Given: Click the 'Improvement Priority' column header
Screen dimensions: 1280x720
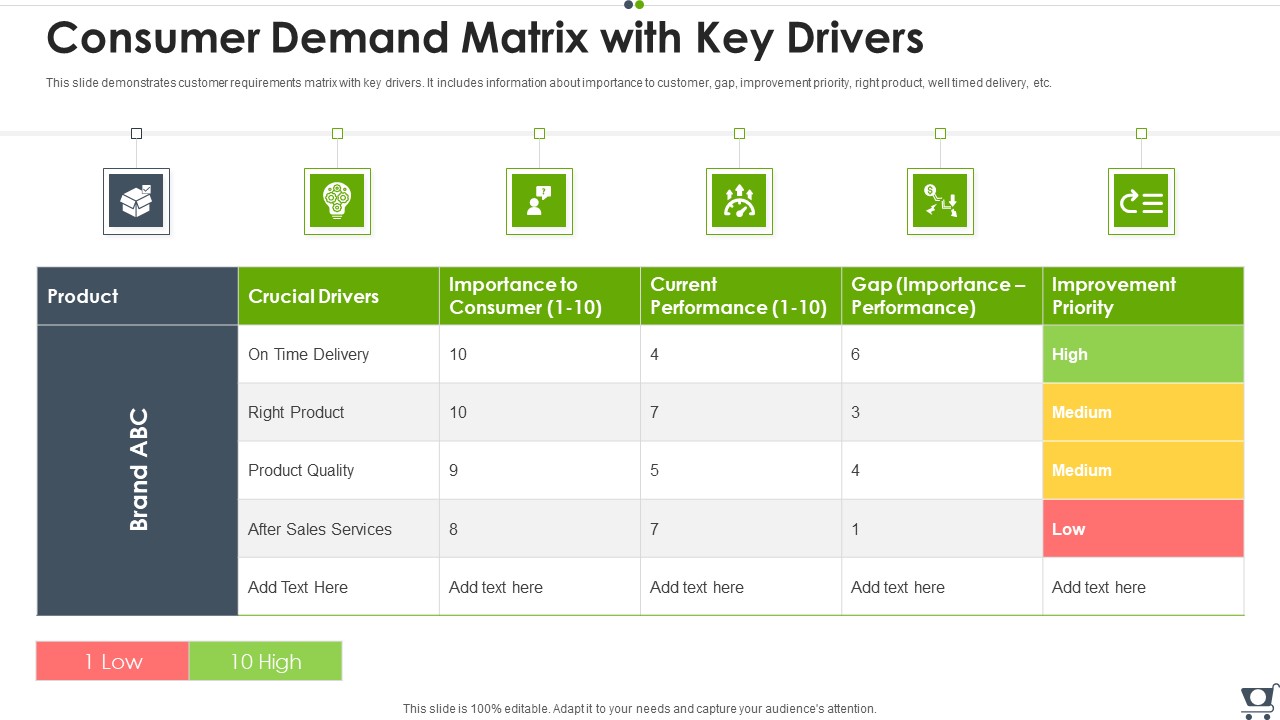Looking at the screenshot, I should coord(1143,296).
